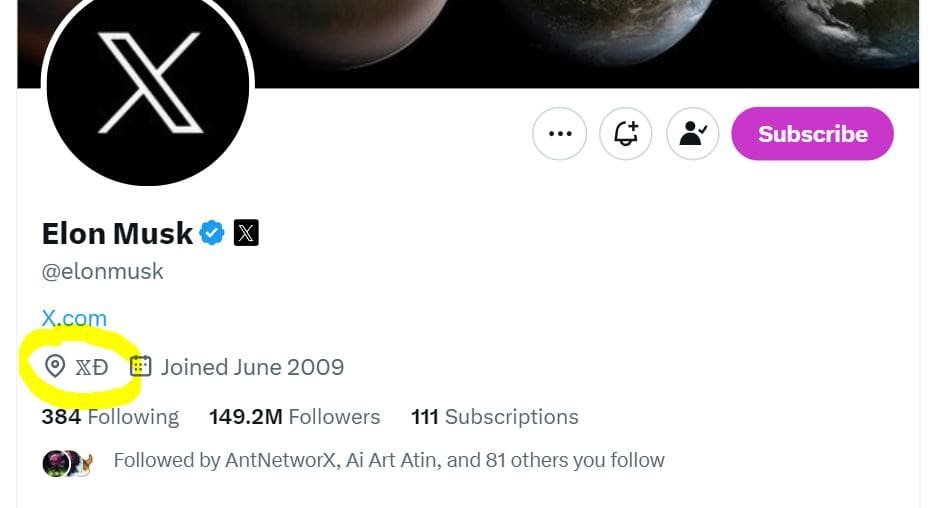Open the three-dot more options menu
Image resolution: width=935 pixels, height=508 pixels.
(559, 134)
